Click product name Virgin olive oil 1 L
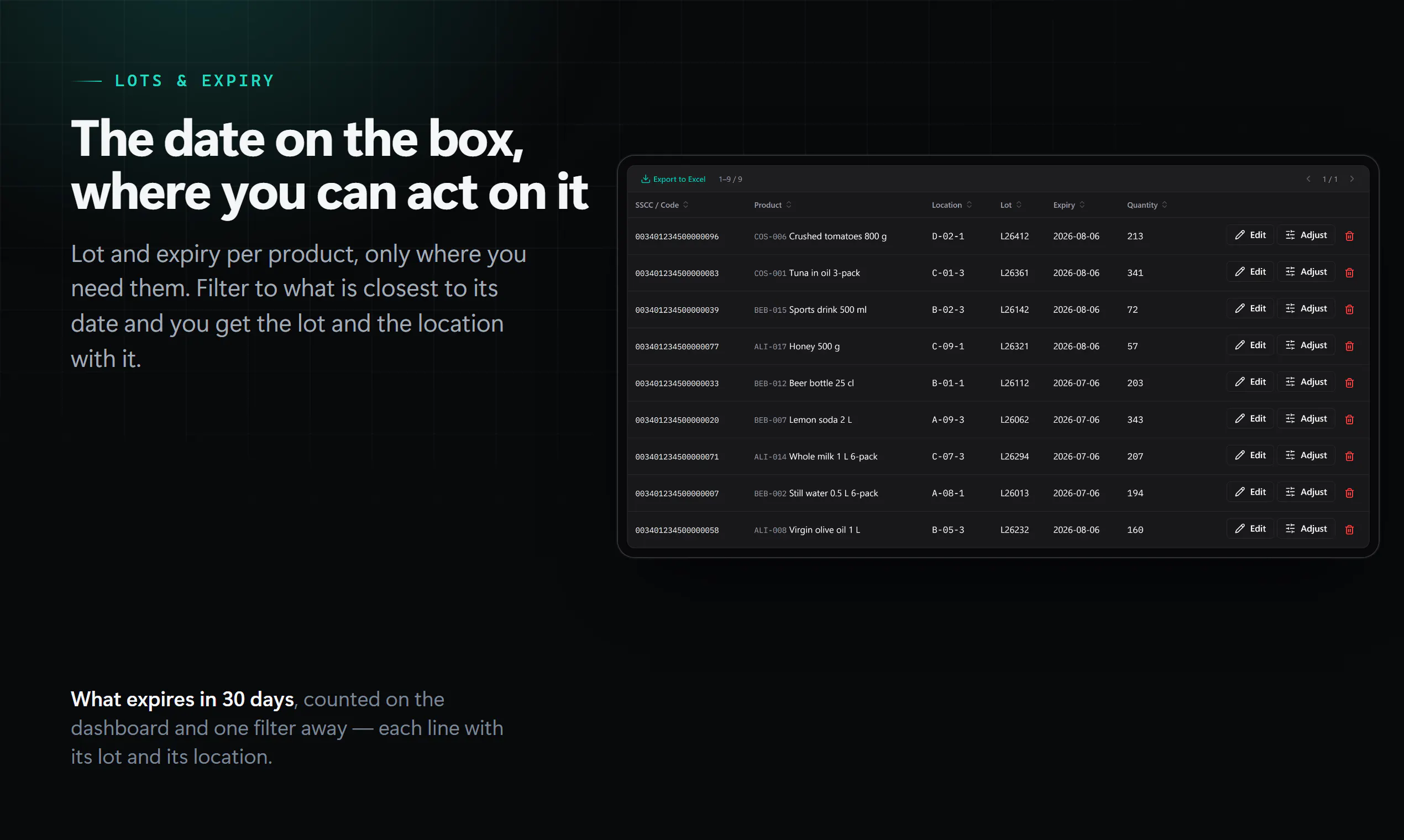 click(x=824, y=530)
